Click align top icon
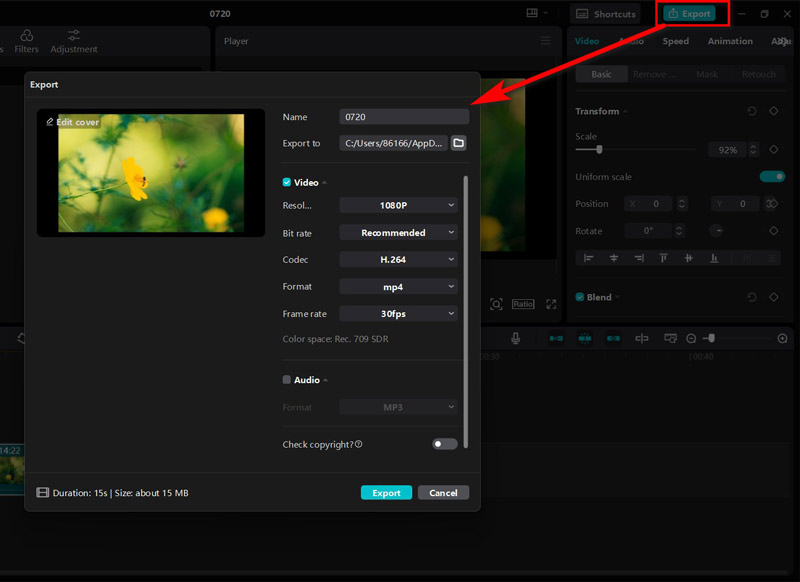This screenshot has height=582, width=800. tap(663, 258)
